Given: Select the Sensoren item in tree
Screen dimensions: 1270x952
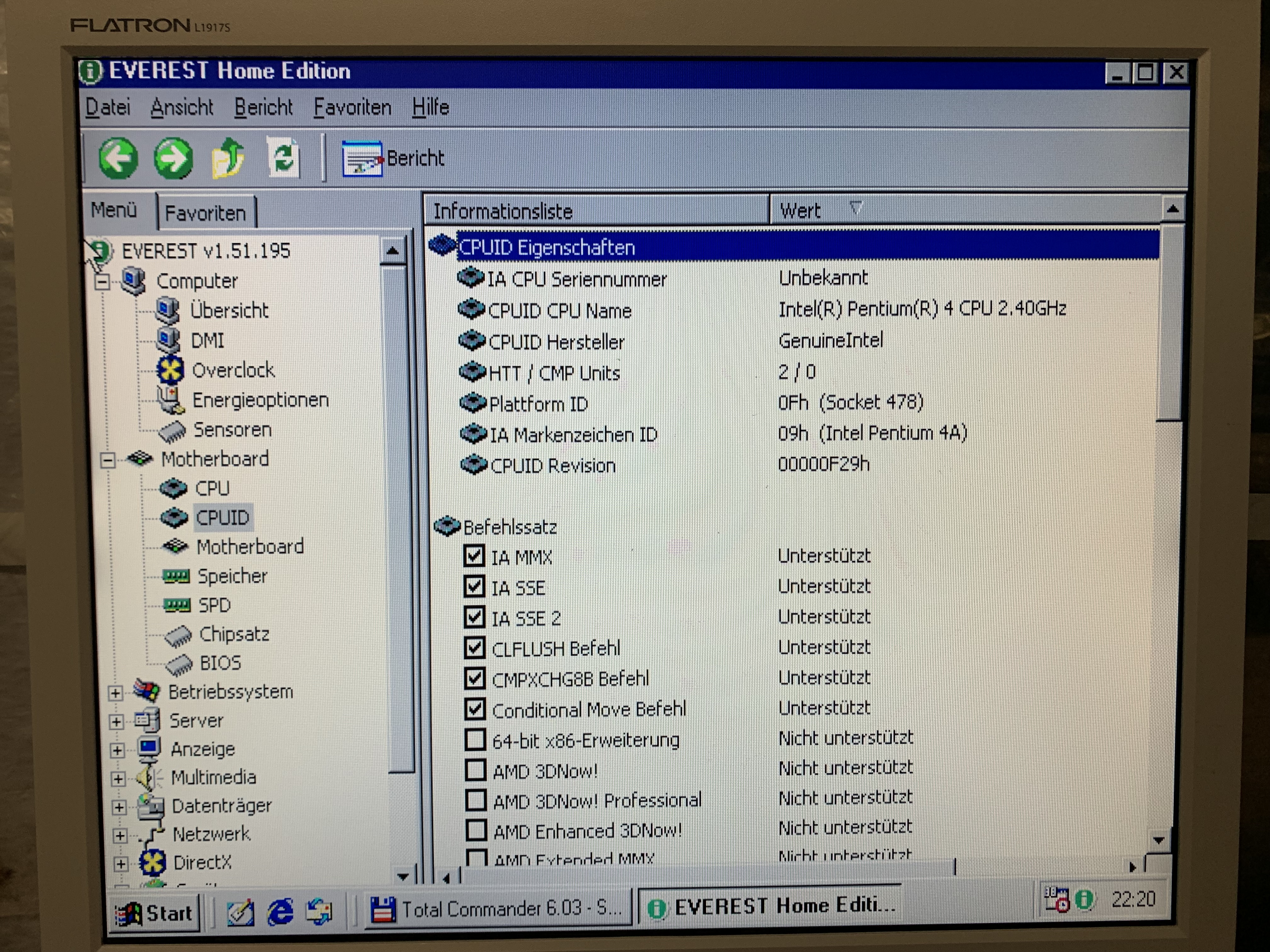Looking at the screenshot, I should point(232,430).
